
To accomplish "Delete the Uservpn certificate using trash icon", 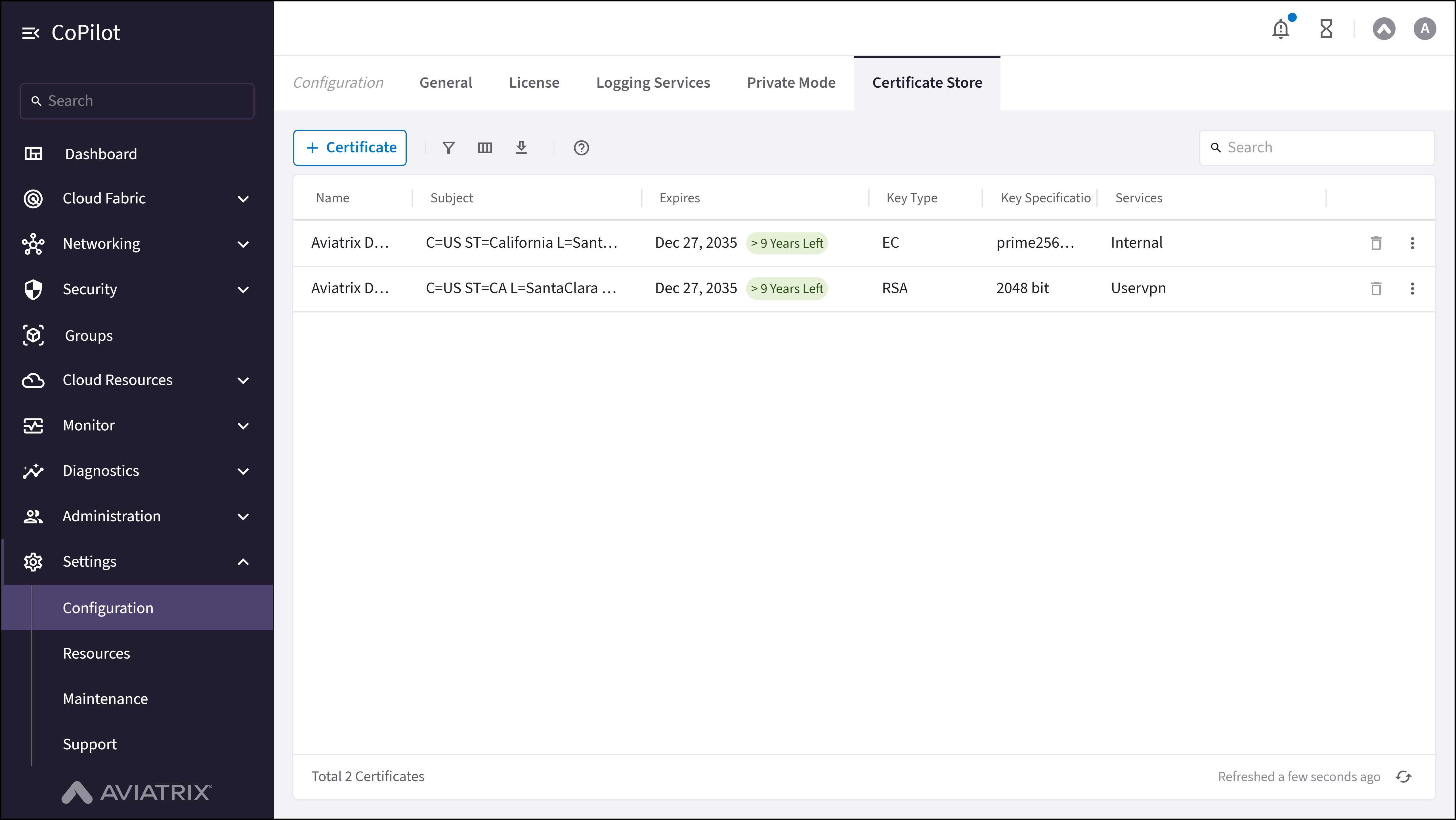I will tap(1376, 288).
